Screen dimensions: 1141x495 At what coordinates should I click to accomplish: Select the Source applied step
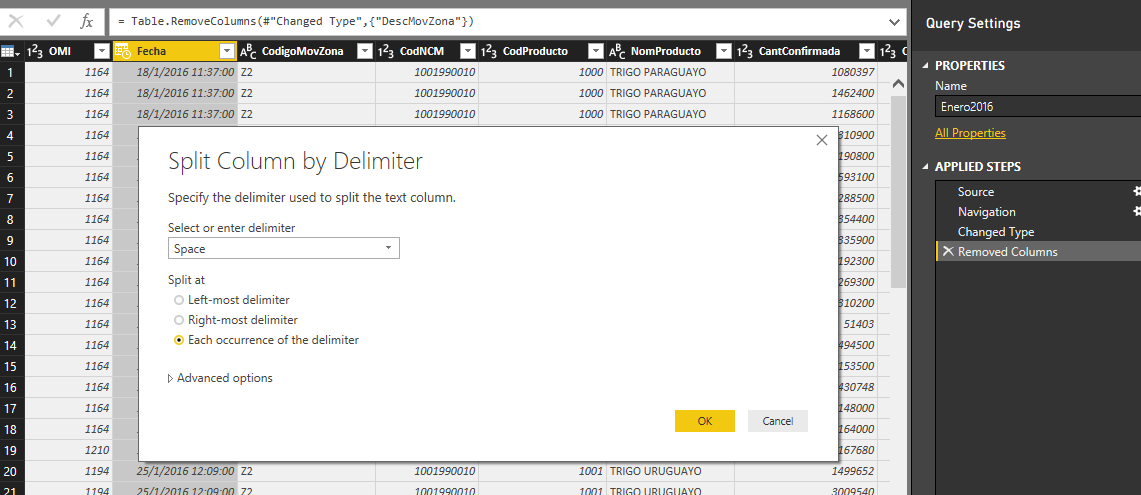coord(975,191)
